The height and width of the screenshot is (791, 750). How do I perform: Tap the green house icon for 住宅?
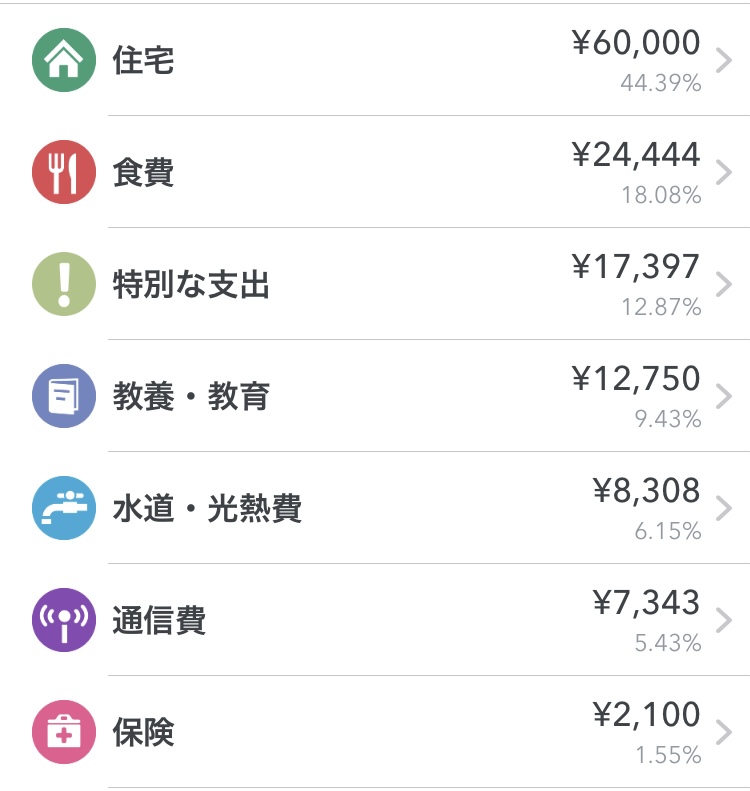pyautogui.click(x=64, y=60)
